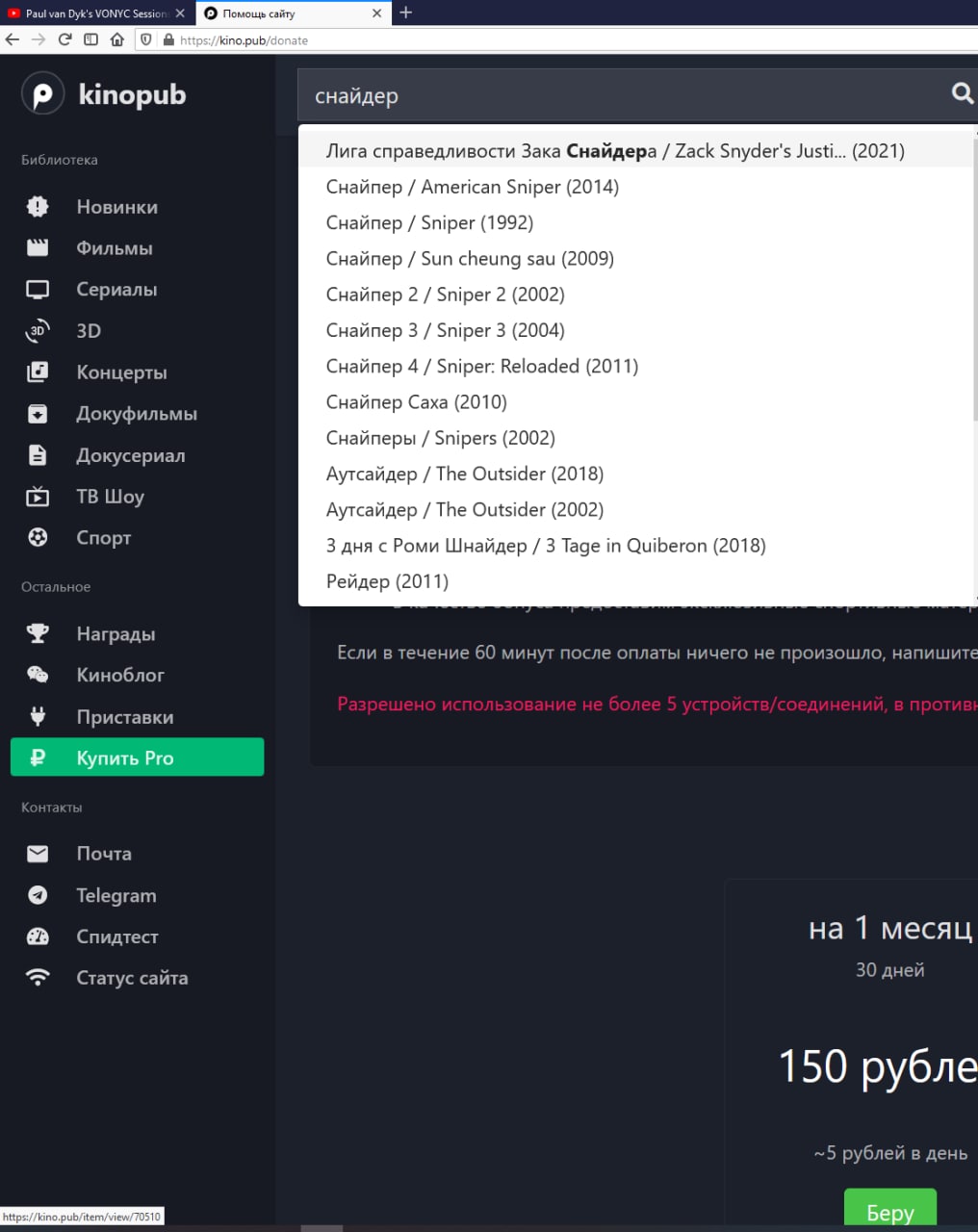Open ТВ Шоу television icon
Image resolution: width=978 pixels, height=1232 pixels.
point(38,496)
